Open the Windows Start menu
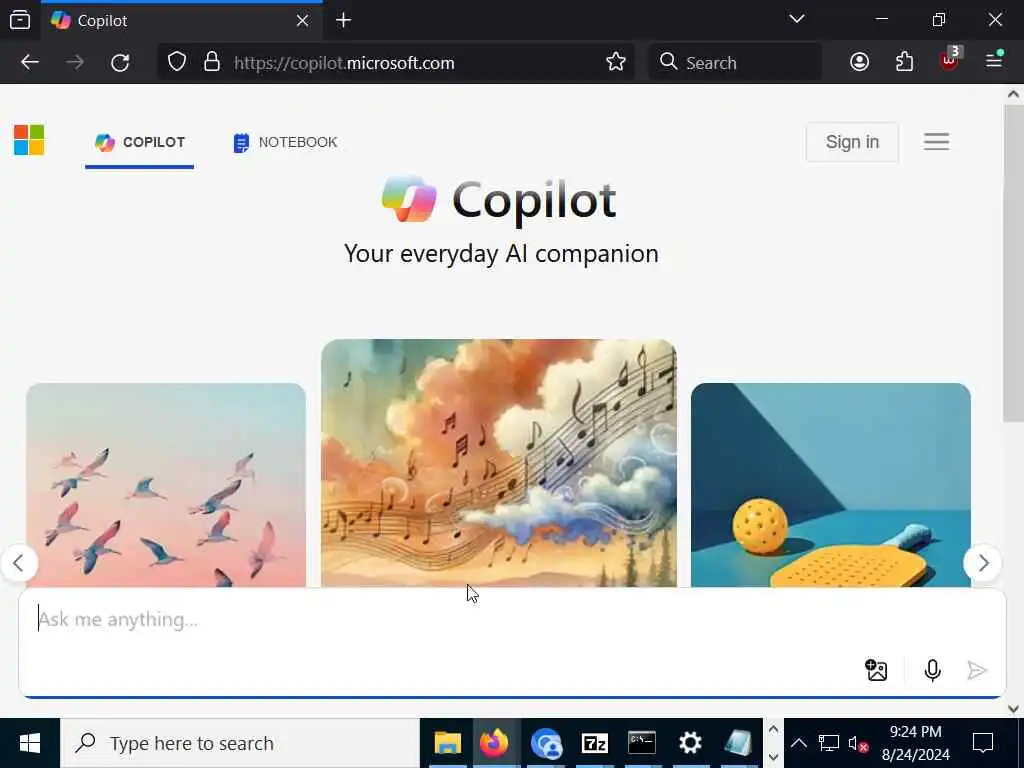Viewport: 1024px width, 768px height. pos(30,743)
